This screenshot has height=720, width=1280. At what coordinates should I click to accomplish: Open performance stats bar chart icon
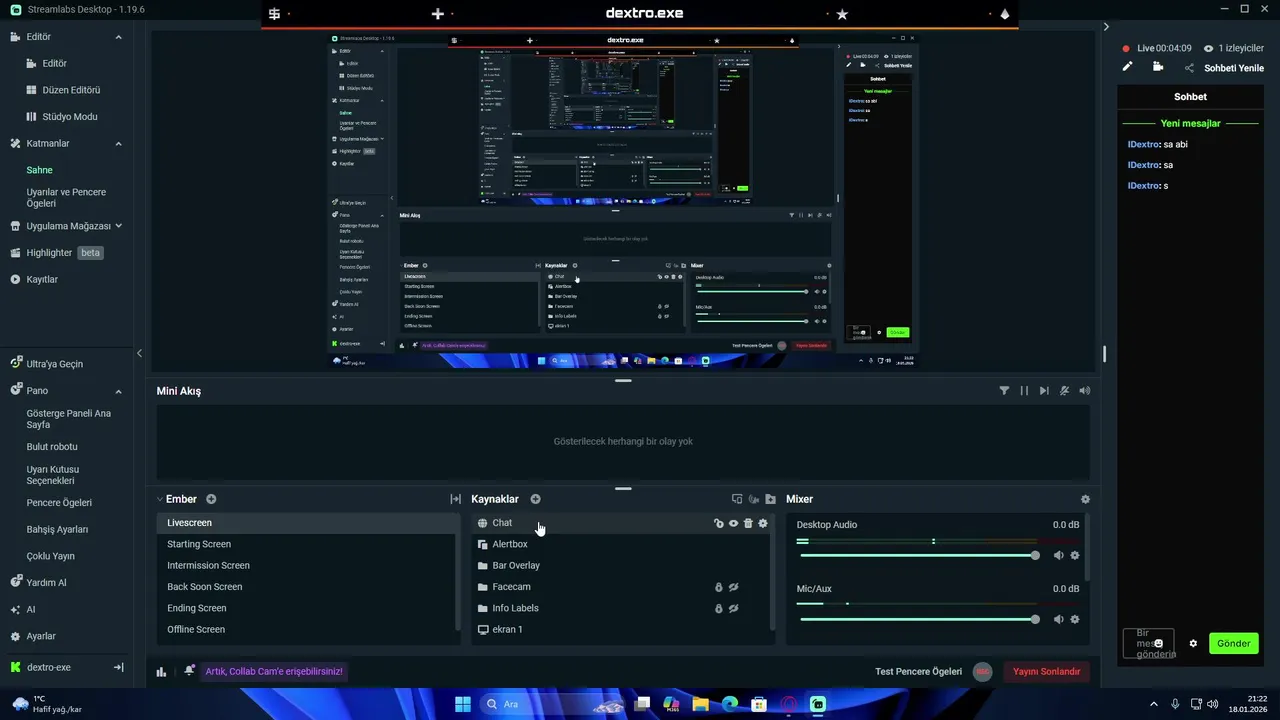coord(161,672)
